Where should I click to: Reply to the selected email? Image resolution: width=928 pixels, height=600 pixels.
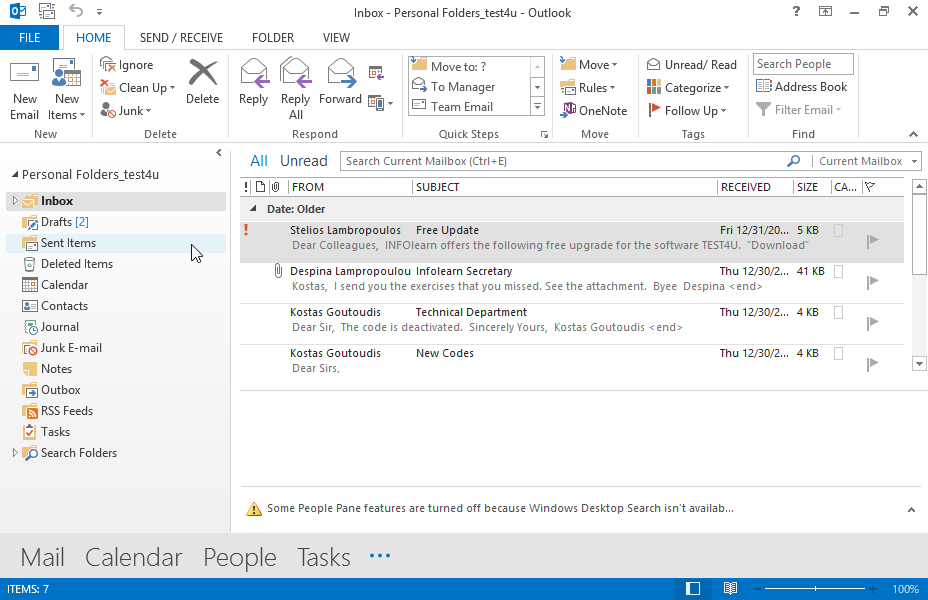pos(253,82)
